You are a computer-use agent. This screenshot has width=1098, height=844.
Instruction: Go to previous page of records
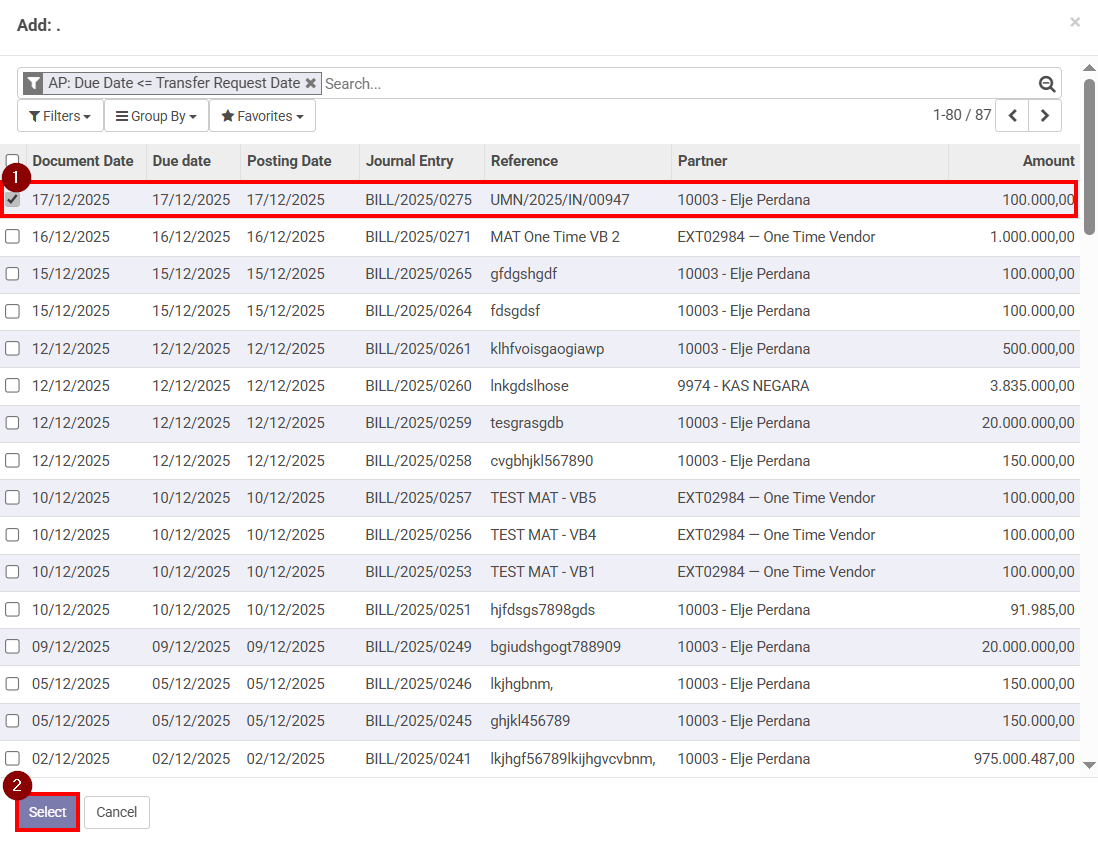tap(1013, 116)
